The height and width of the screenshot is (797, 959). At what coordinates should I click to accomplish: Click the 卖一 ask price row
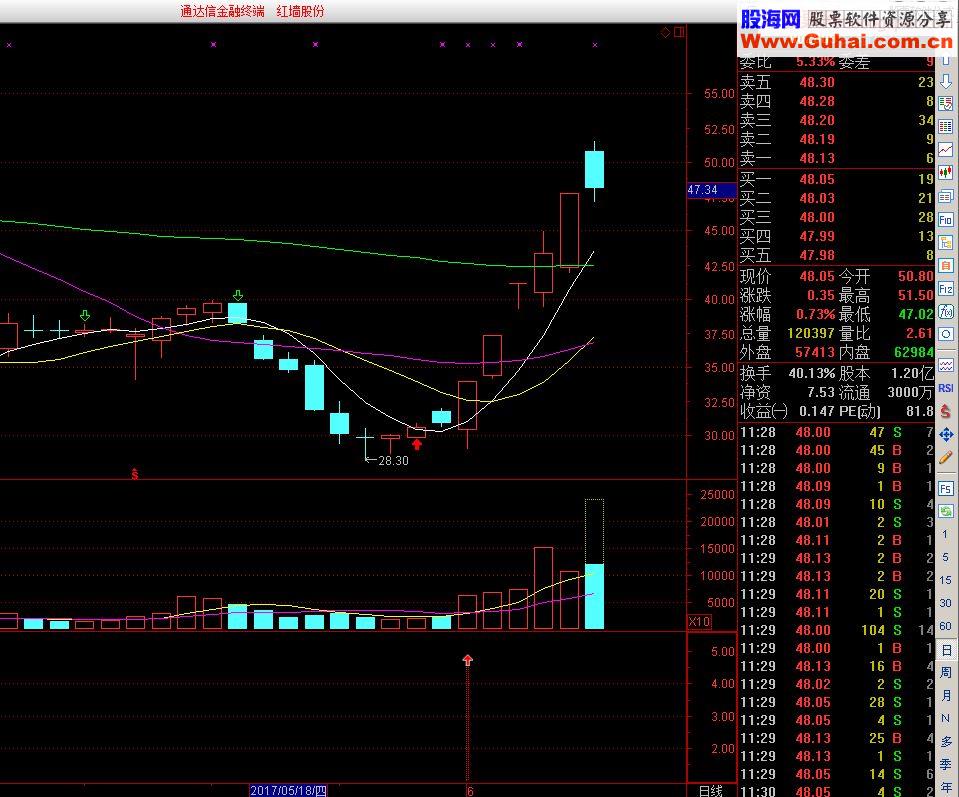[837, 158]
